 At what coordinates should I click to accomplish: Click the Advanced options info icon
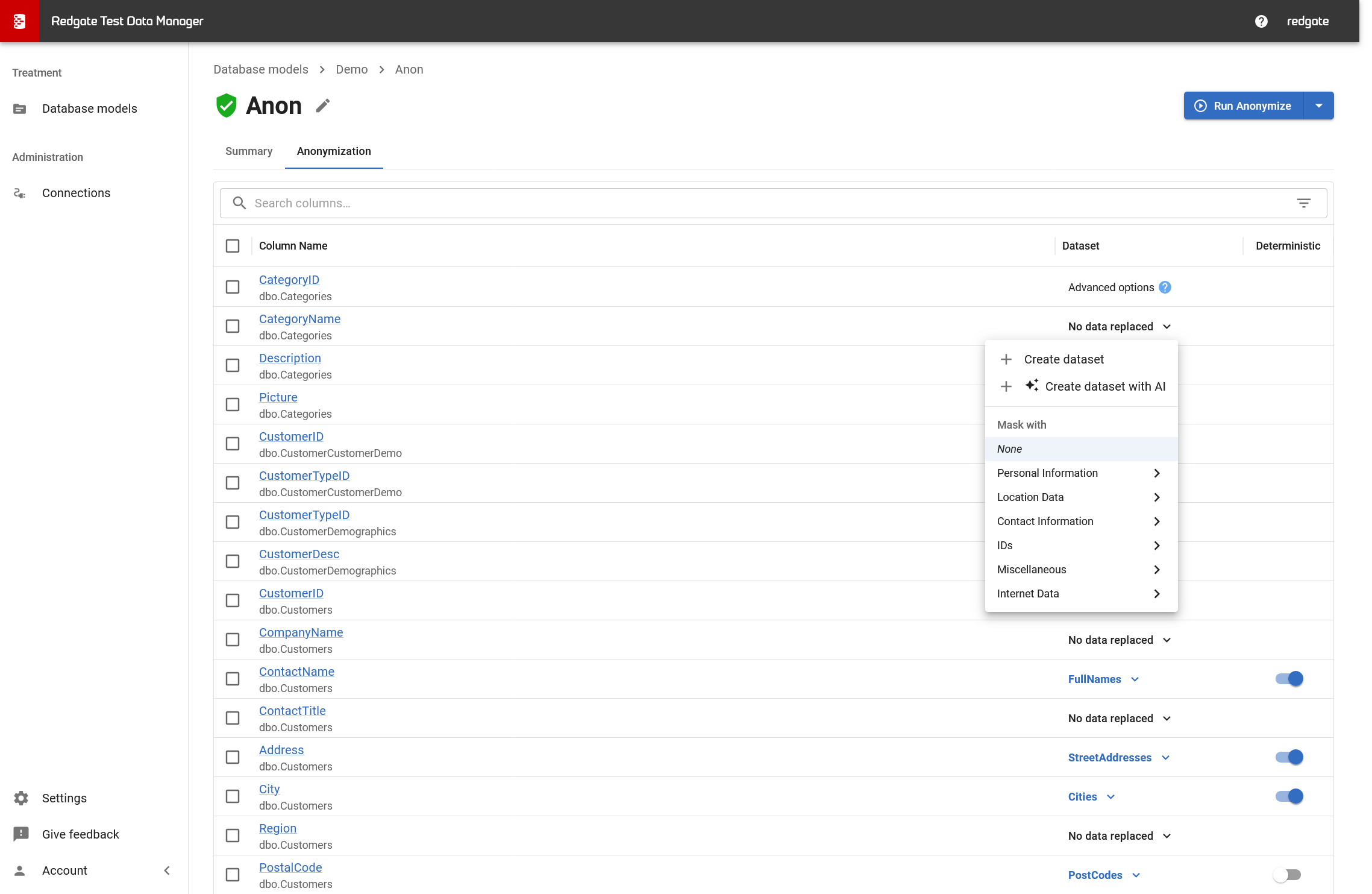tap(1165, 288)
